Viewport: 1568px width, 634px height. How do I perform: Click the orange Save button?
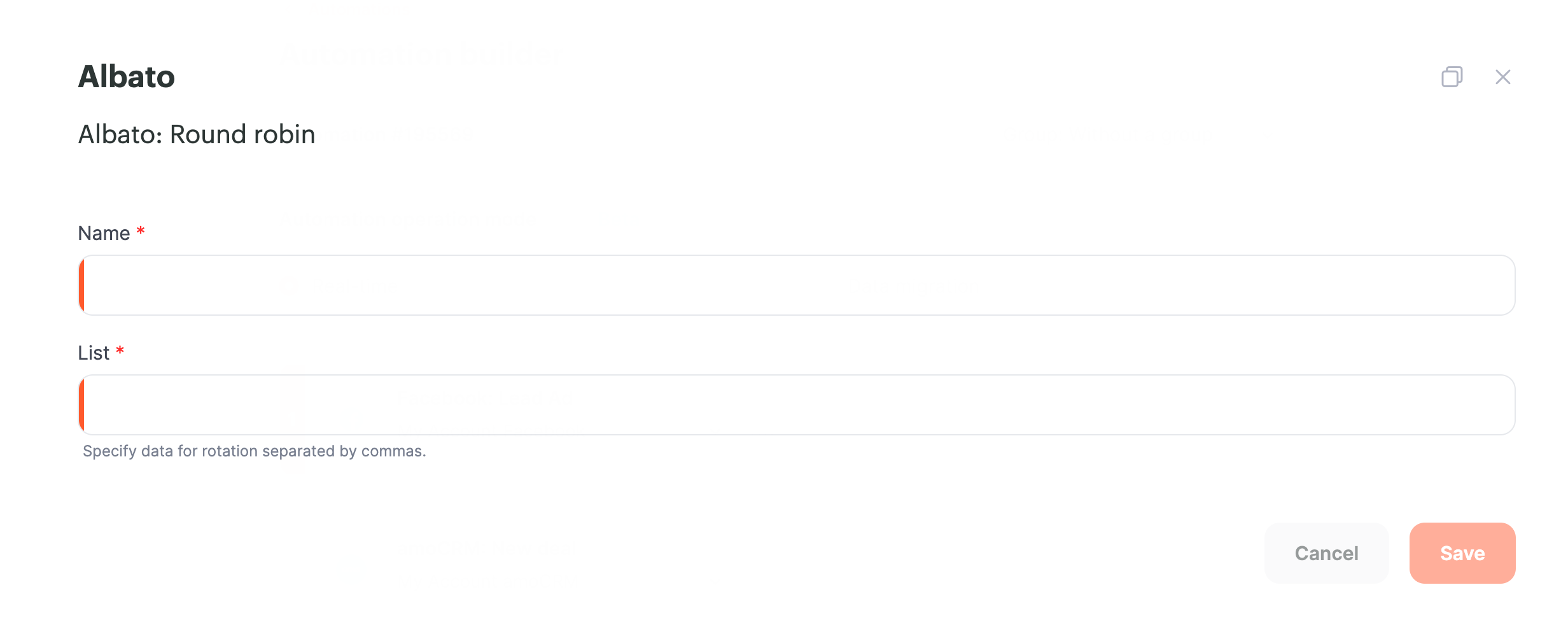[1462, 553]
